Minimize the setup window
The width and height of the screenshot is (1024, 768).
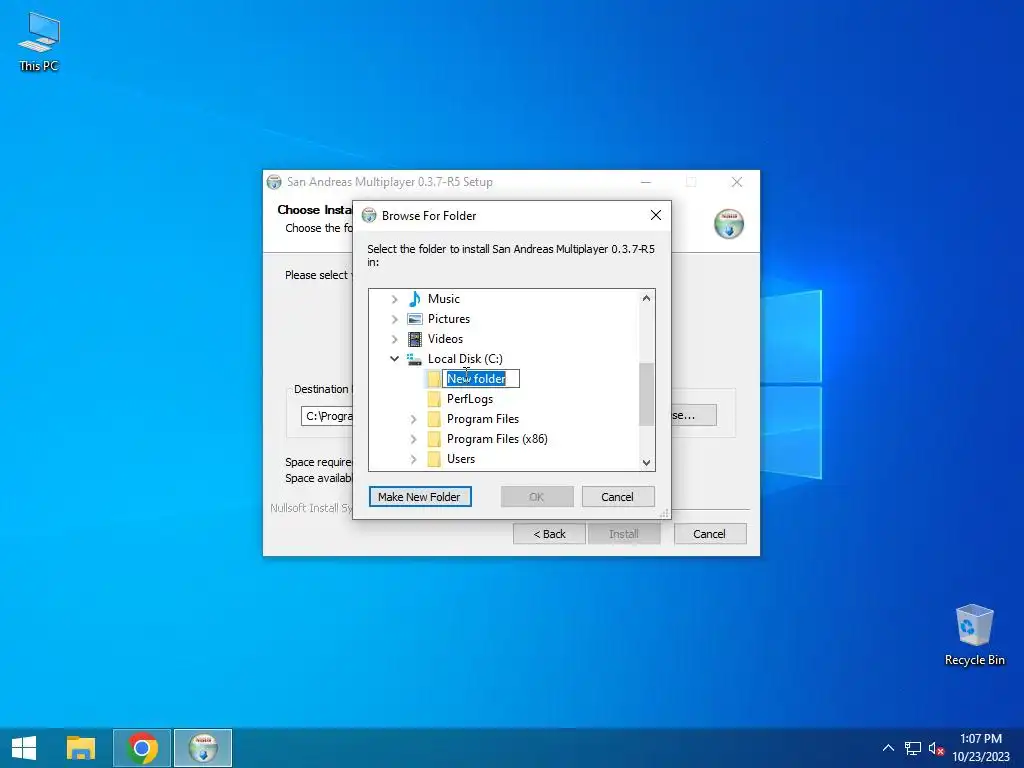pyautogui.click(x=646, y=182)
